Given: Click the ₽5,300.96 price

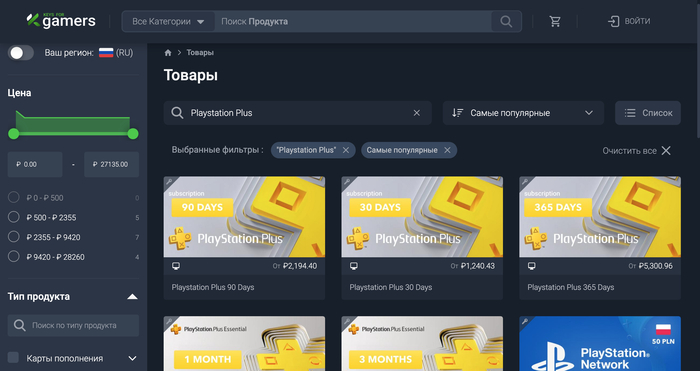Looking at the screenshot, I should (x=655, y=266).
